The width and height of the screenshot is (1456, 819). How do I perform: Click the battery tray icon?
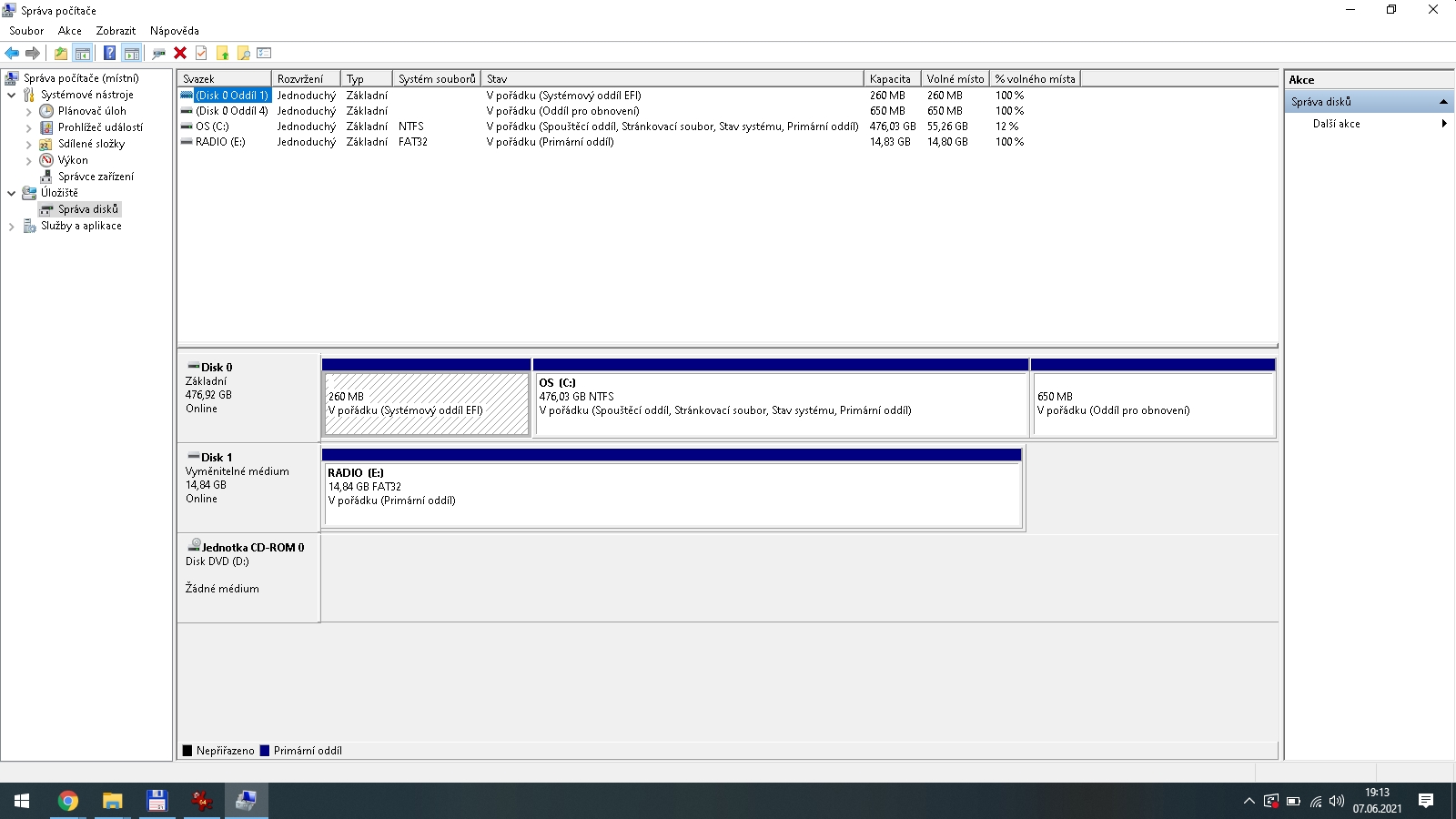pyautogui.click(x=1293, y=801)
